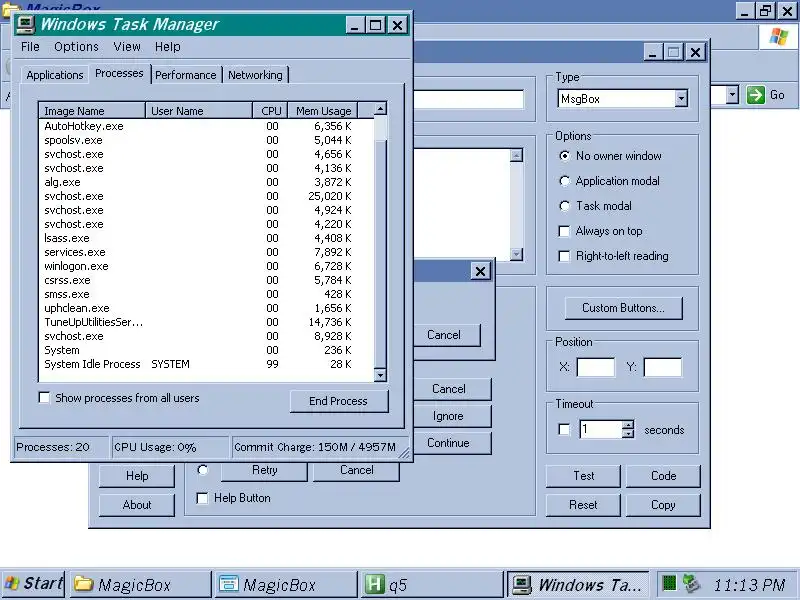
Task: Select the Retry/Cancel radio button
Action: pos(203,470)
